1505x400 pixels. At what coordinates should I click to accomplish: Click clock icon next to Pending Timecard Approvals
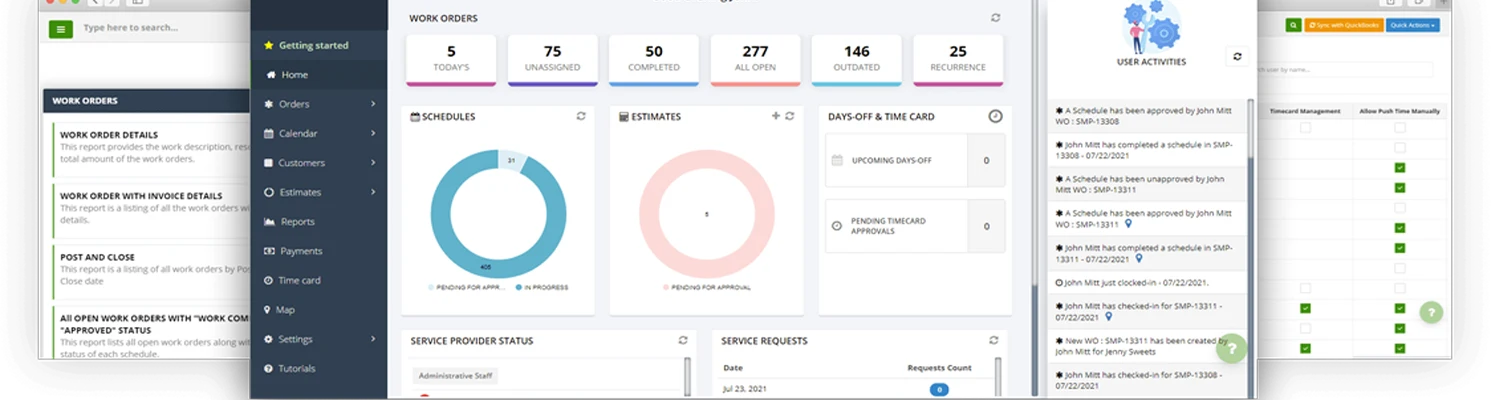pos(837,226)
